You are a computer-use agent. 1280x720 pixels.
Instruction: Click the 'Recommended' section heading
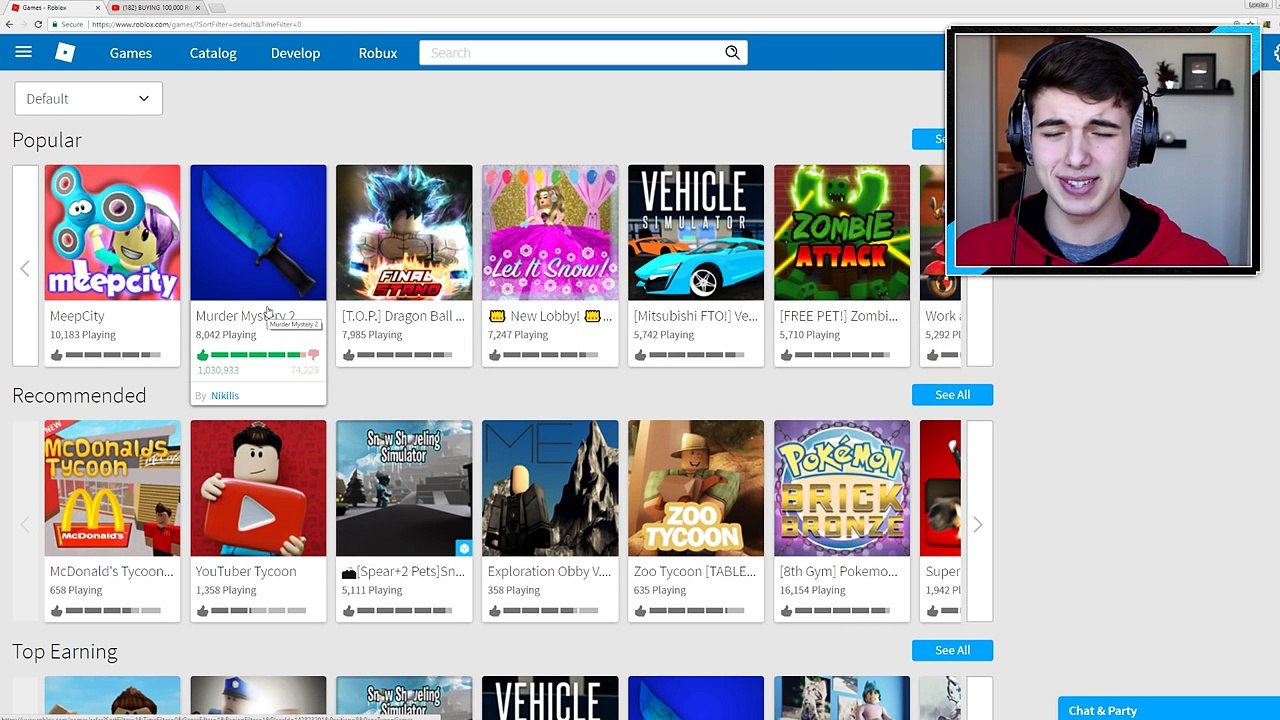(x=79, y=396)
